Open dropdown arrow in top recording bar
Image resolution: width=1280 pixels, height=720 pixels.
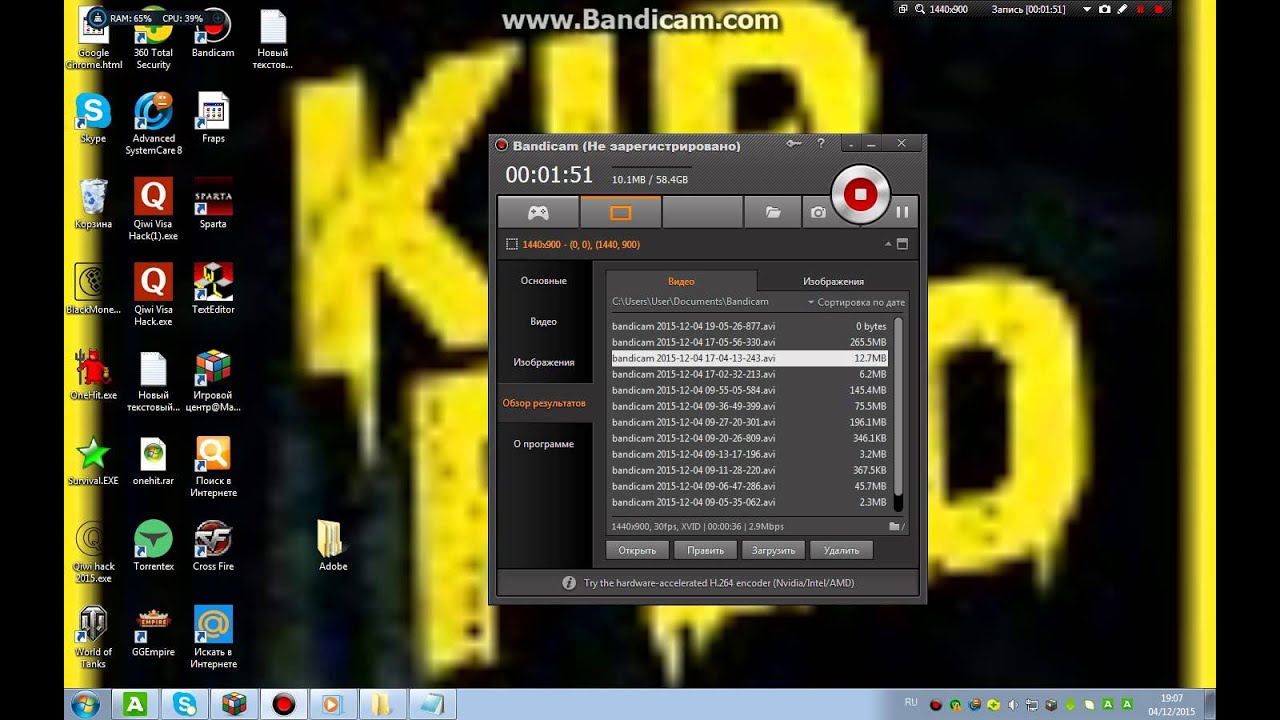pyautogui.click(x=1087, y=9)
